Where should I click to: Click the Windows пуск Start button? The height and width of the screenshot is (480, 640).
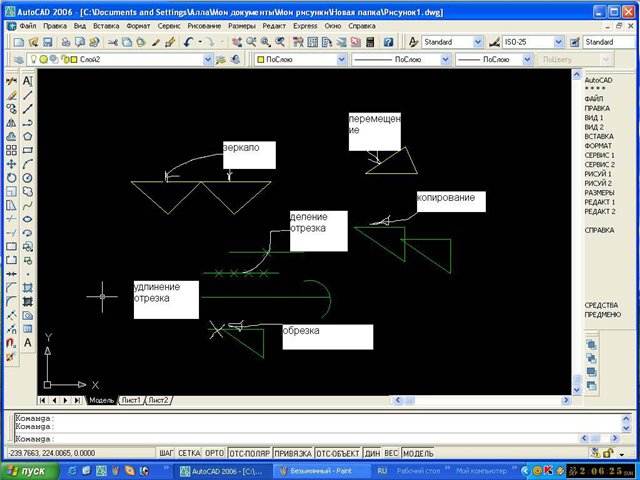(x=32, y=470)
